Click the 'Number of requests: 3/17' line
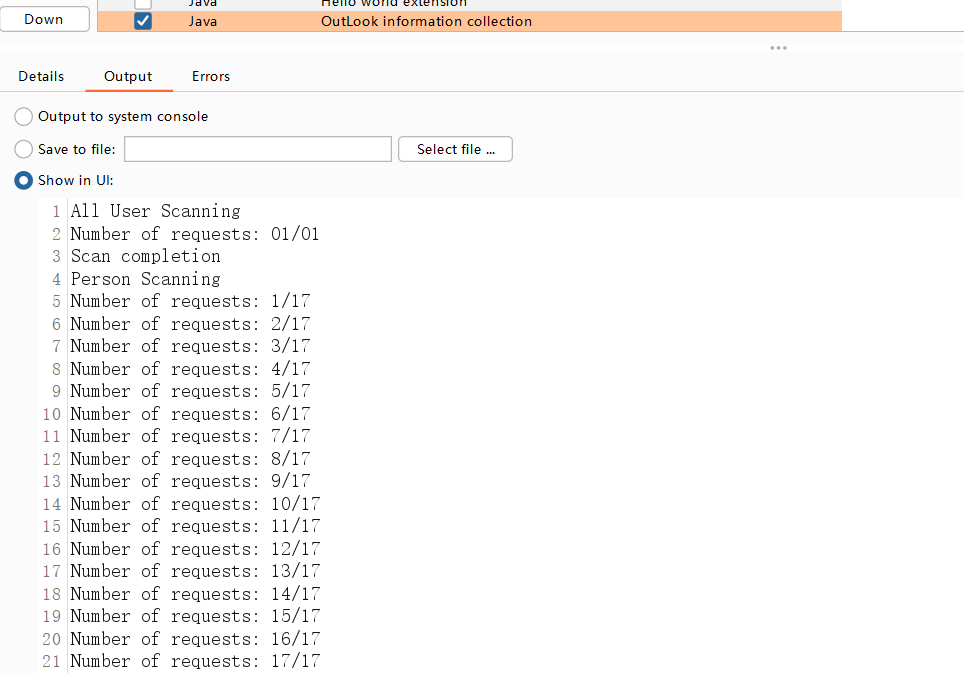964x673 pixels. pos(190,346)
